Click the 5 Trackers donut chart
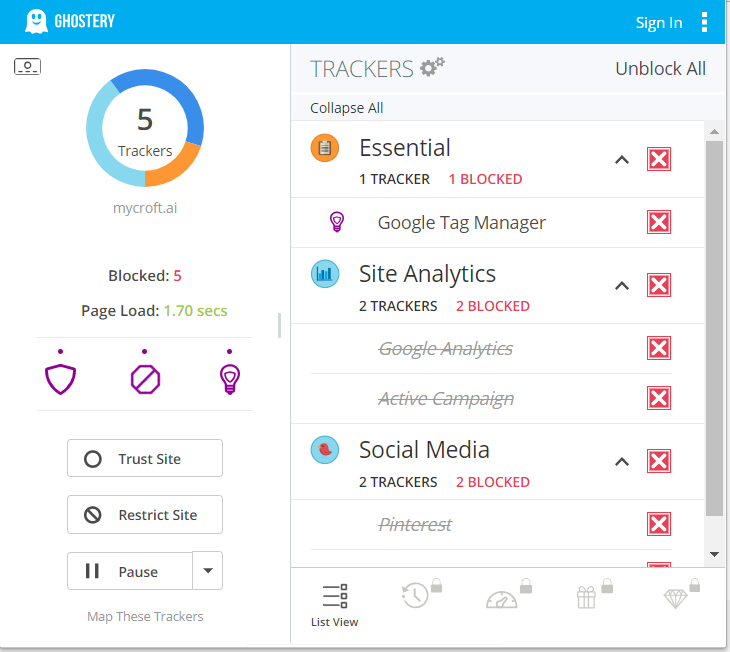 pyautogui.click(x=145, y=128)
